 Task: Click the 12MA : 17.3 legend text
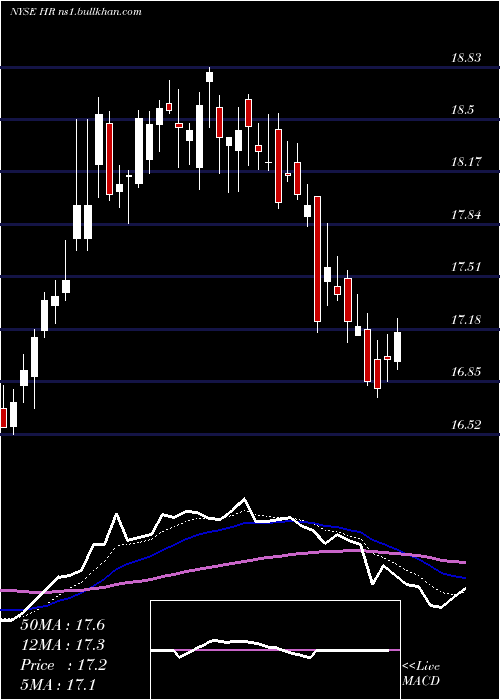pos(62,645)
